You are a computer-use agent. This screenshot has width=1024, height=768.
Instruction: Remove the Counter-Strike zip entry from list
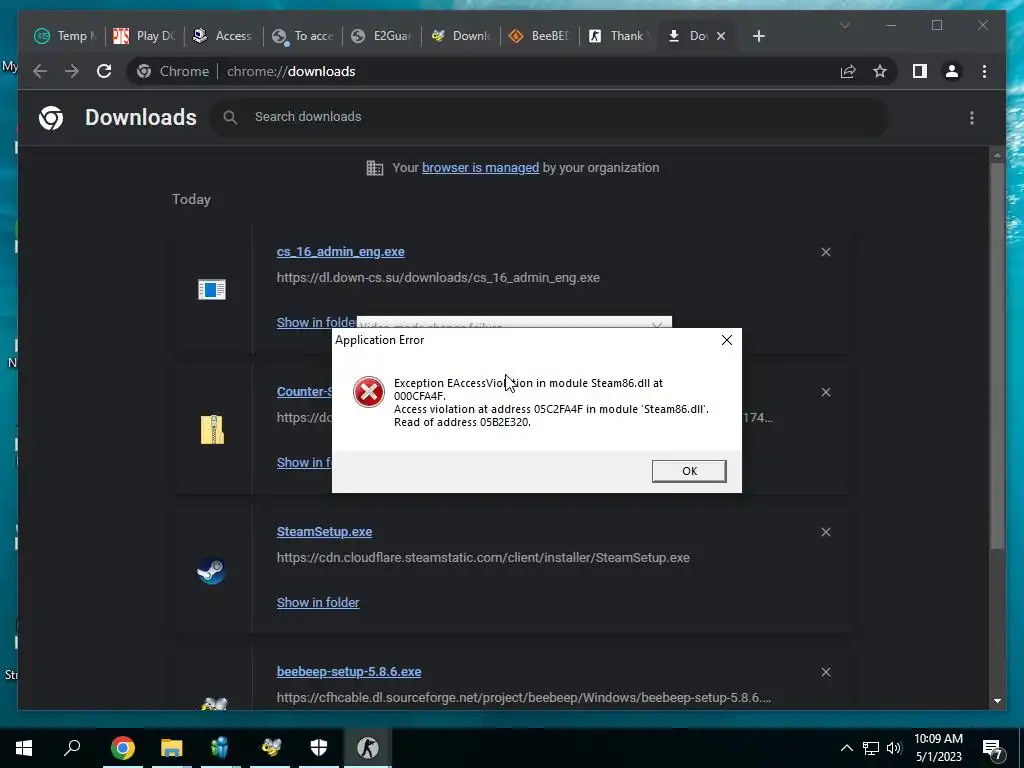[x=826, y=392]
